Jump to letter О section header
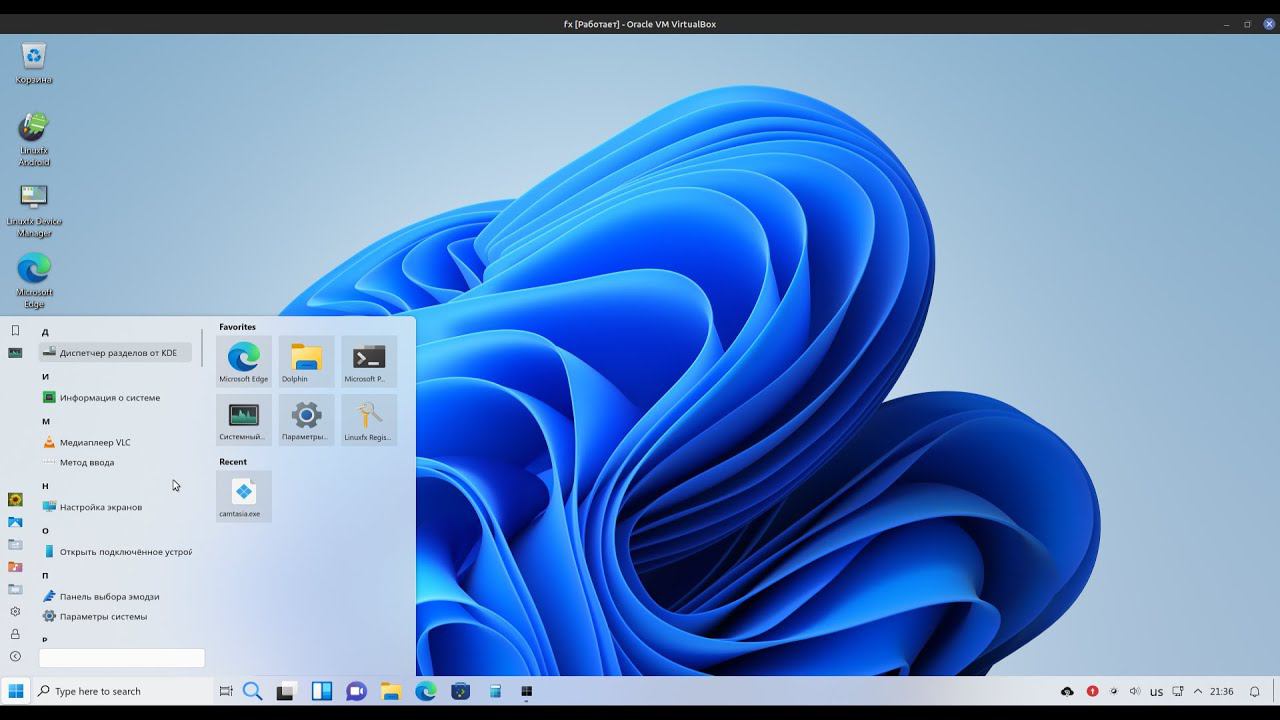Screen dimensions: 1280x720 45,531
